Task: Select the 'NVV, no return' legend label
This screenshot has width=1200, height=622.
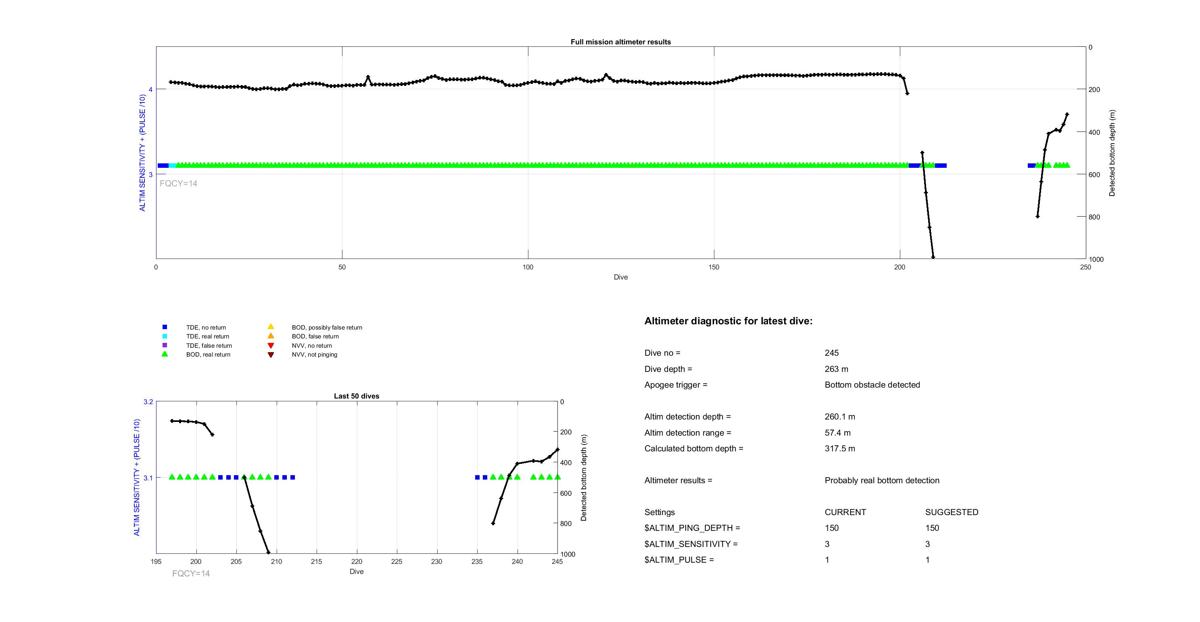Action: pos(314,345)
